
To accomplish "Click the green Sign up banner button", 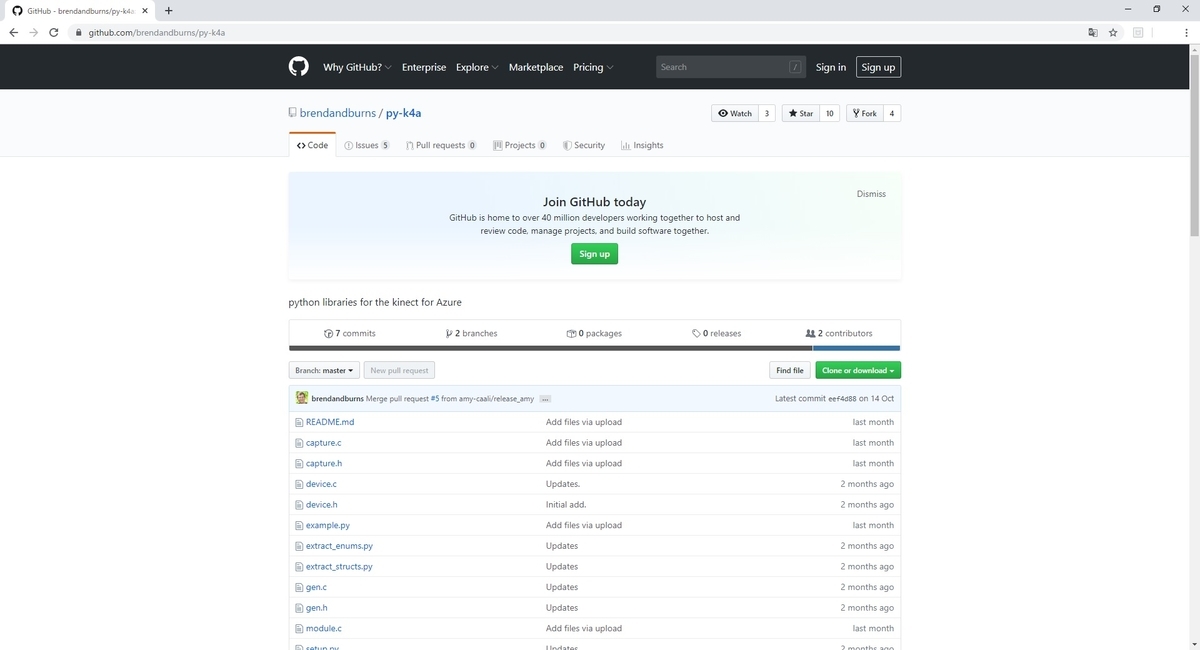I will tap(594, 254).
